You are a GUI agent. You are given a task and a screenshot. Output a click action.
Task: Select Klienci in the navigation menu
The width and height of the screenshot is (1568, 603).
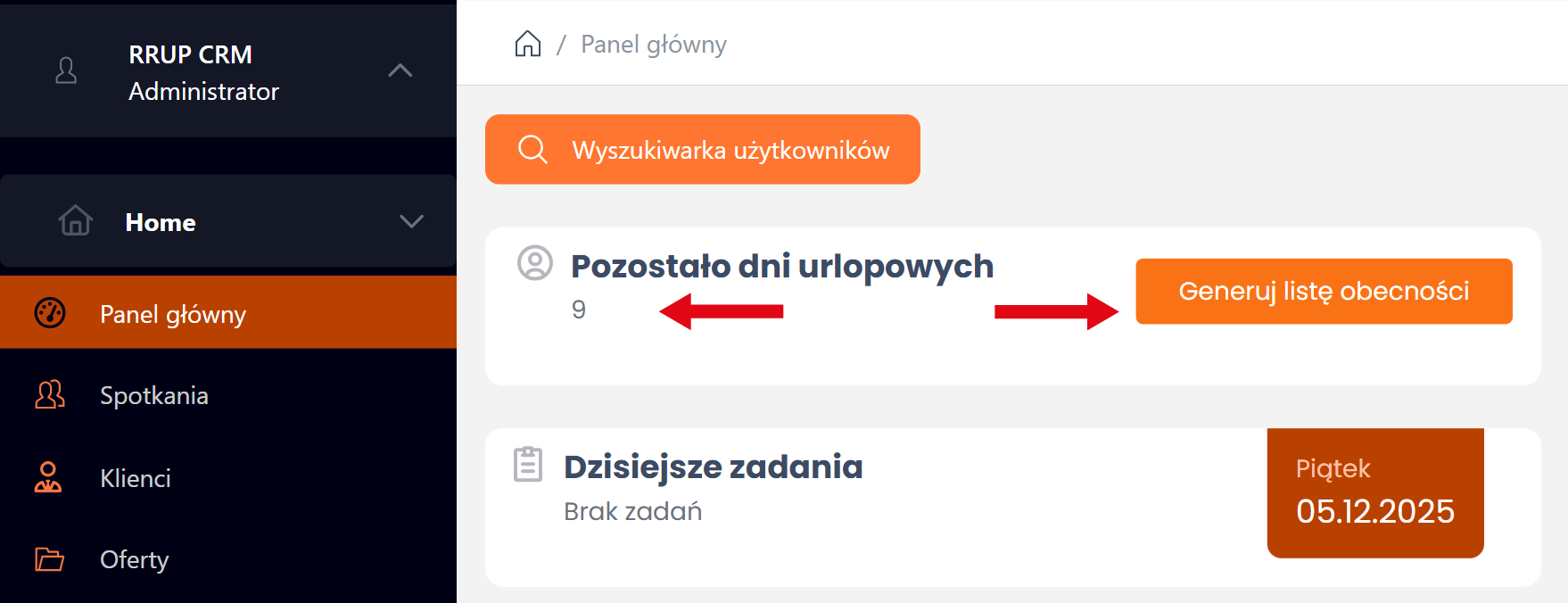[136, 478]
